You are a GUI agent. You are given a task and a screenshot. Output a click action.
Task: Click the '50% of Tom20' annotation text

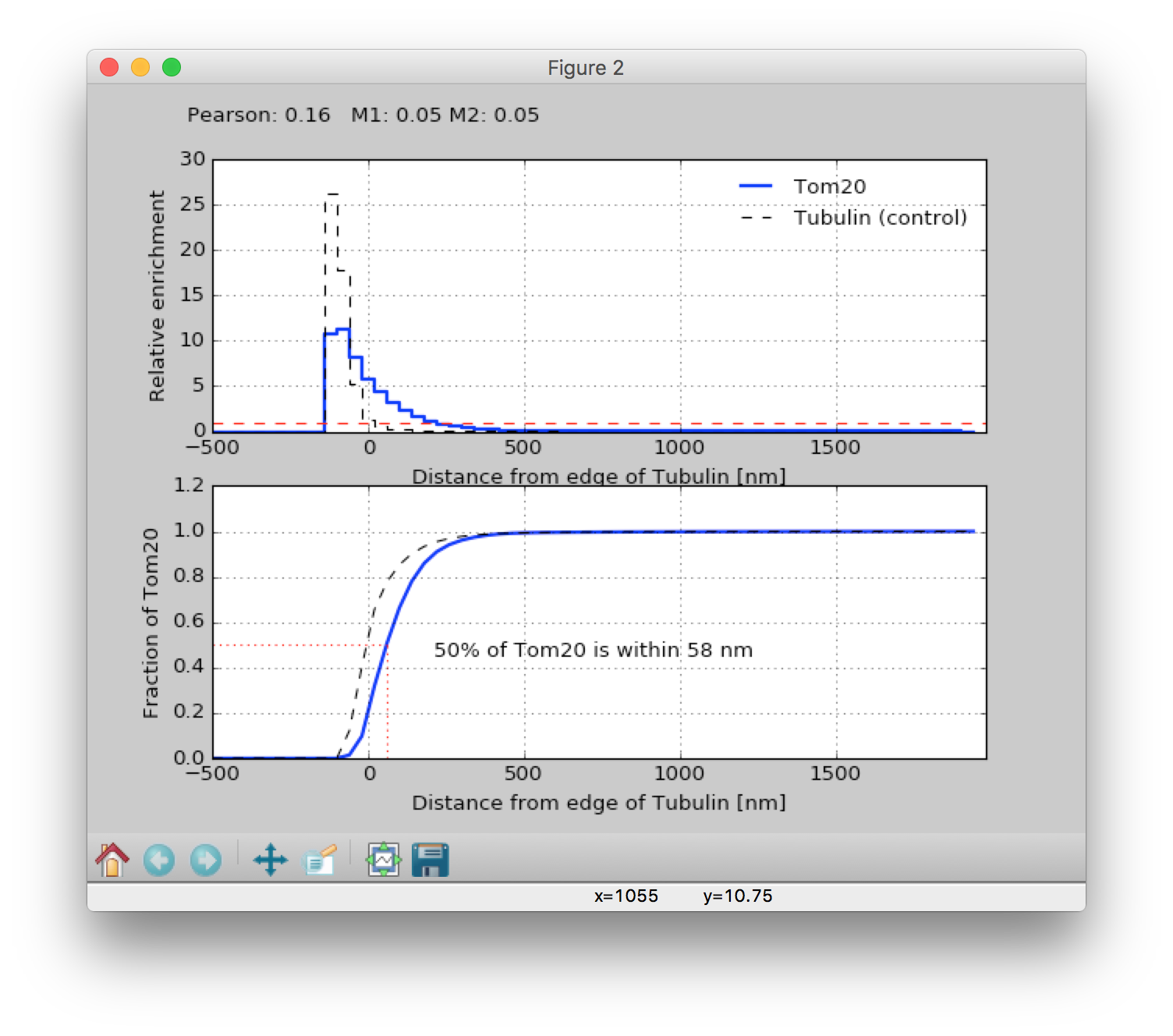tap(593, 650)
